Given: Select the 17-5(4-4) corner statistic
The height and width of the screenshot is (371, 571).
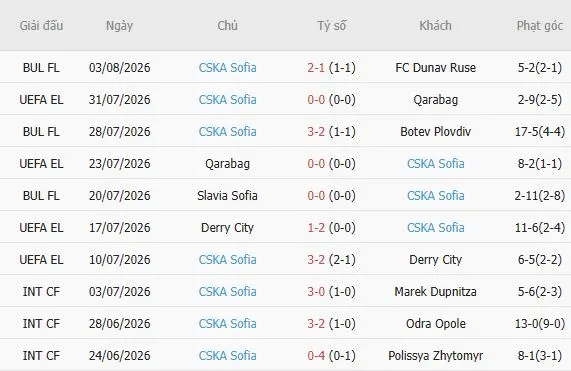Looking at the screenshot, I should [540, 132].
